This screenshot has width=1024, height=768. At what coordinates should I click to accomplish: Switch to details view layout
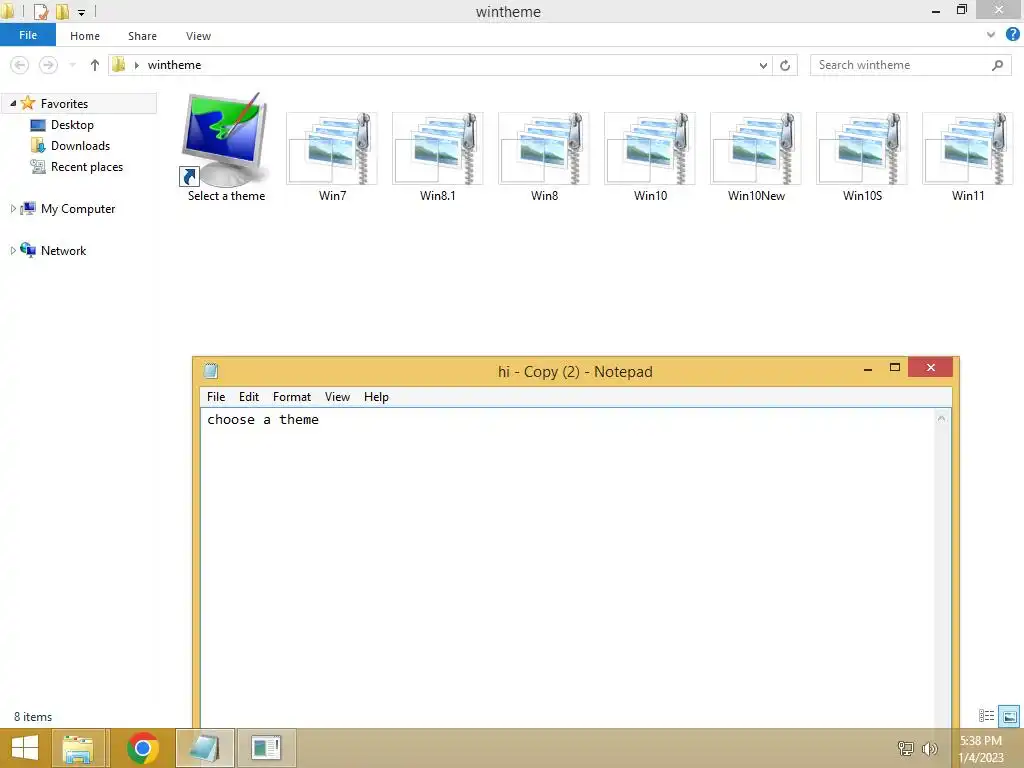coord(986,716)
